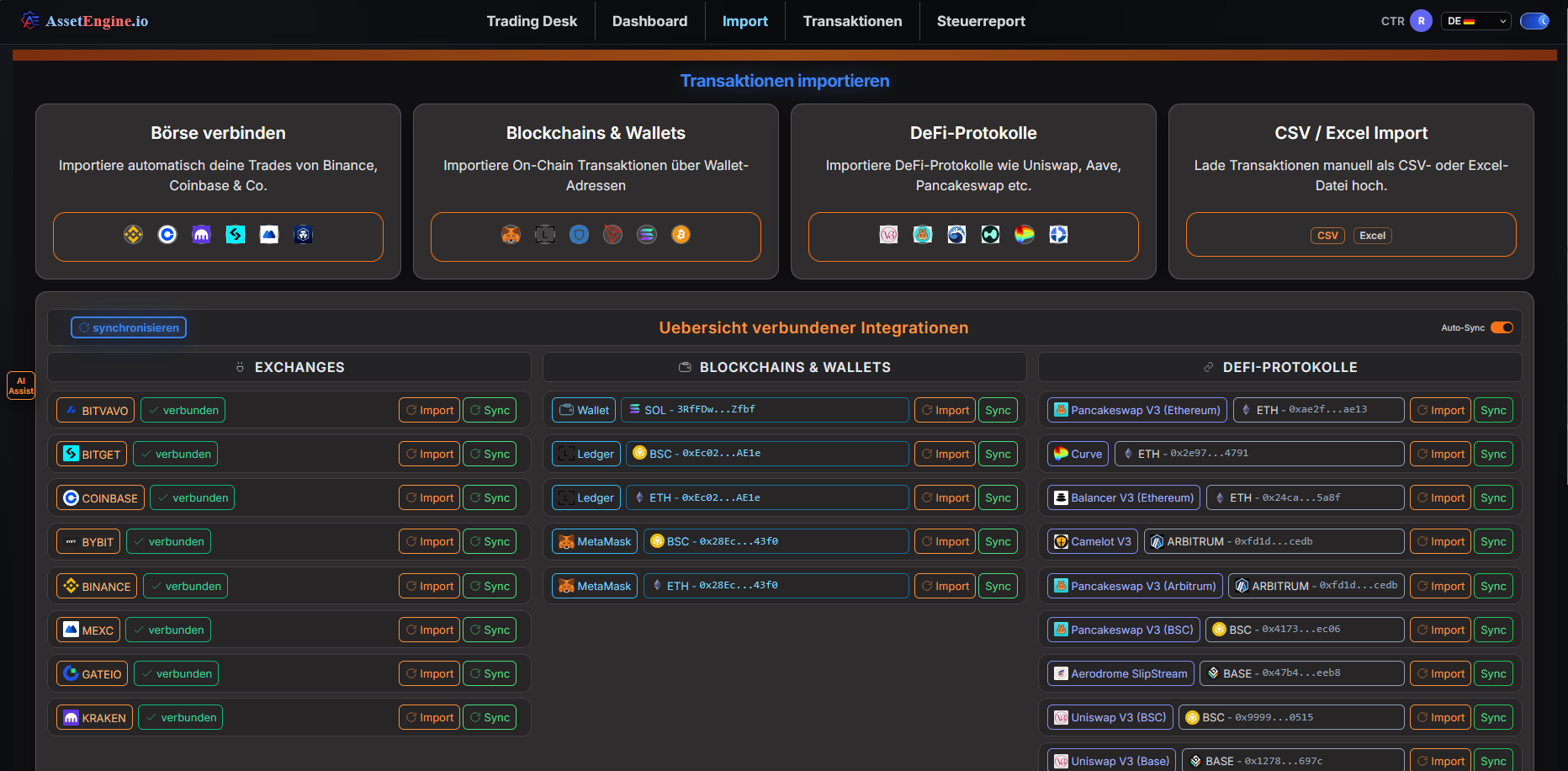This screenshot has width=1568, height=771.
Task: Click the Crypto.com icon in Börse verbinden card
Action: 304,235
